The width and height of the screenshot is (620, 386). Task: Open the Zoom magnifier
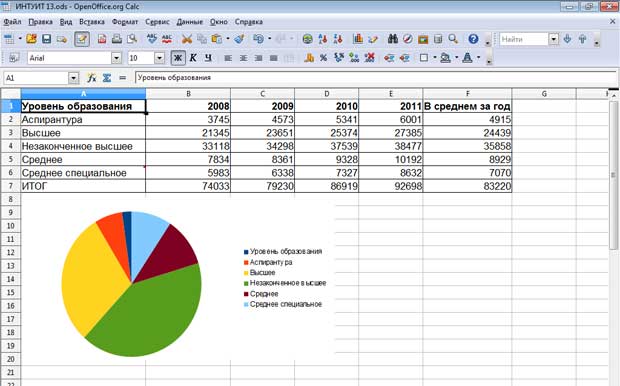[453, 39]
